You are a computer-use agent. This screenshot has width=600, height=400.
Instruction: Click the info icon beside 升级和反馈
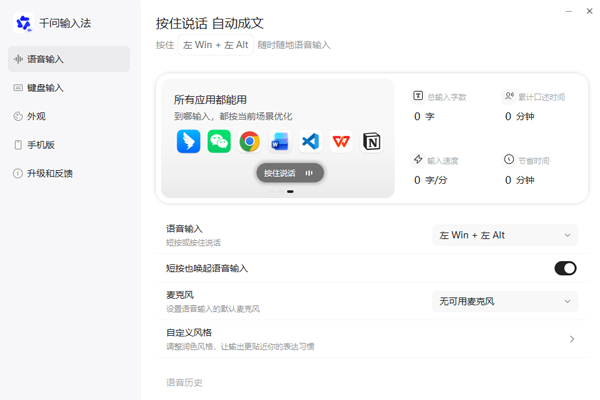click(x=18, y=173)
